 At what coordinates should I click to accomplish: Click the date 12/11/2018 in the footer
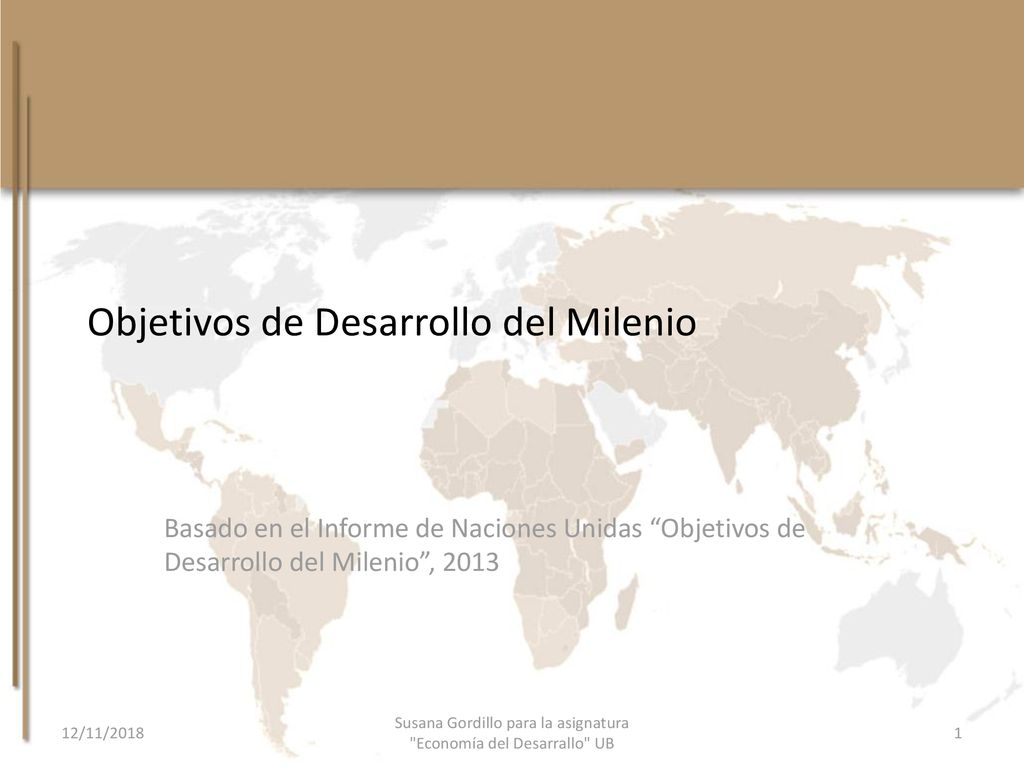coord(103,733)
